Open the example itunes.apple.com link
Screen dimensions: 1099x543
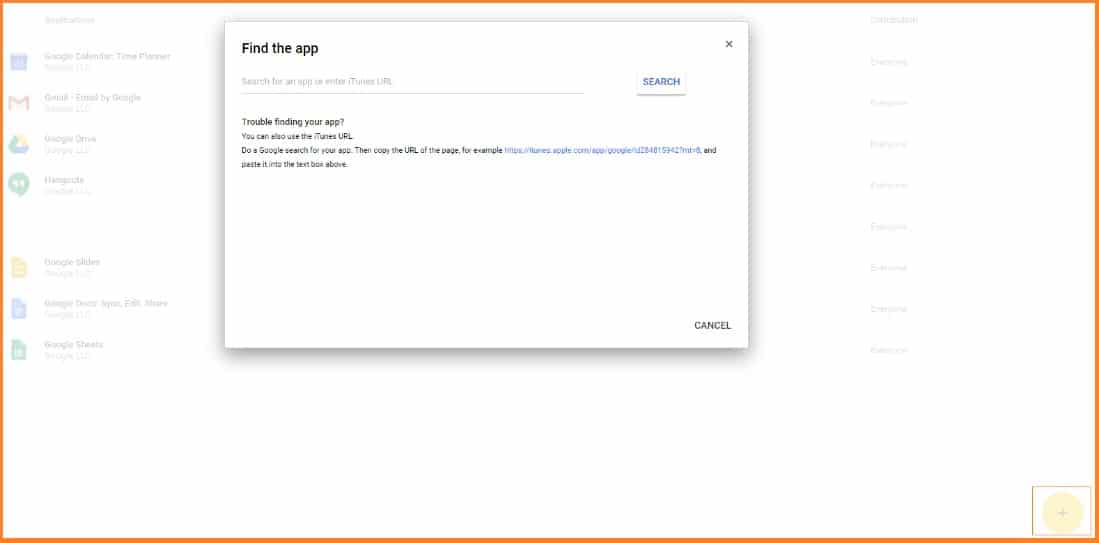602,150
